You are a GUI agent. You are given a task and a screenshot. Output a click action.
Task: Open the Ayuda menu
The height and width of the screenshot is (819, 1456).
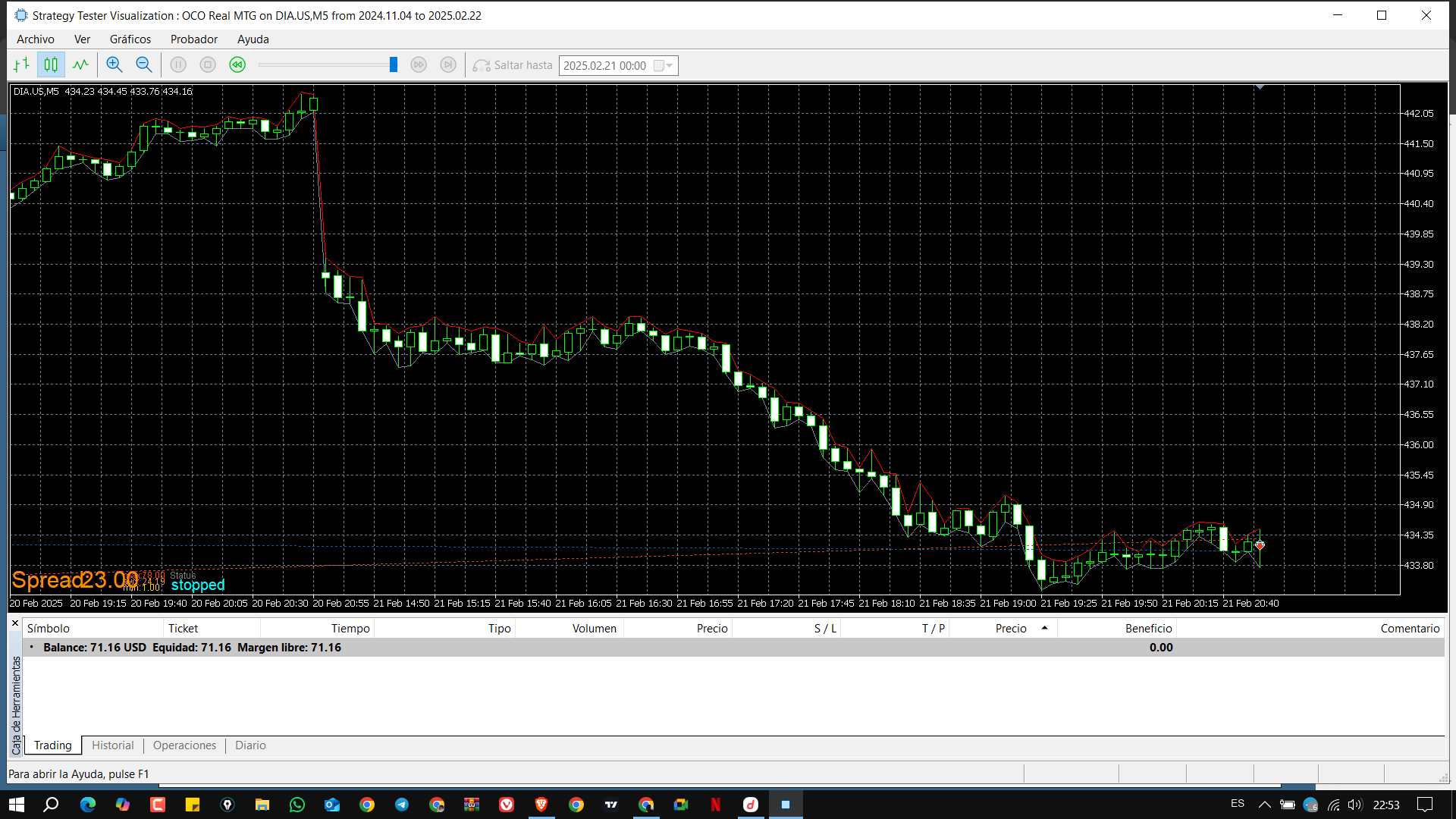tap(253, 39)
